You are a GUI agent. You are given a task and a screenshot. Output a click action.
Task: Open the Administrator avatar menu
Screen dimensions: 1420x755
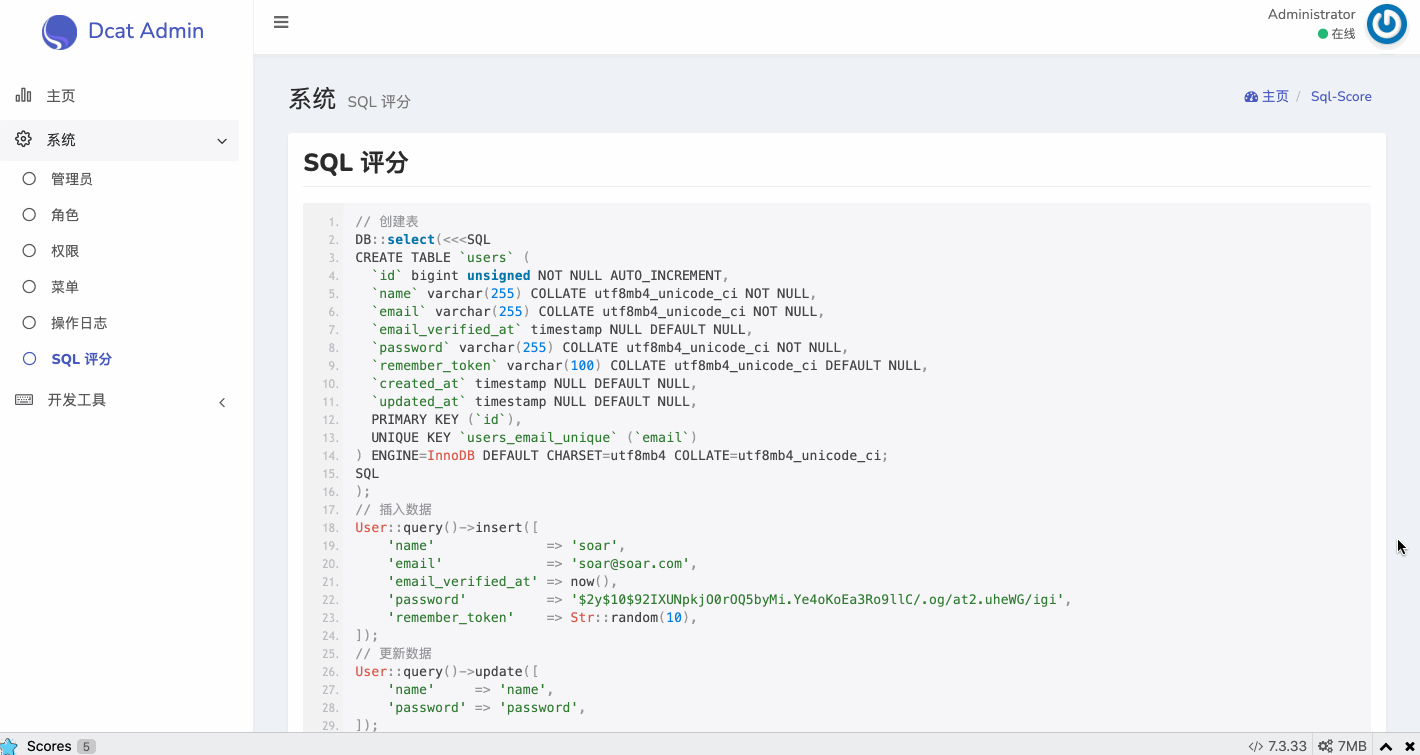tap(1387, 24)
